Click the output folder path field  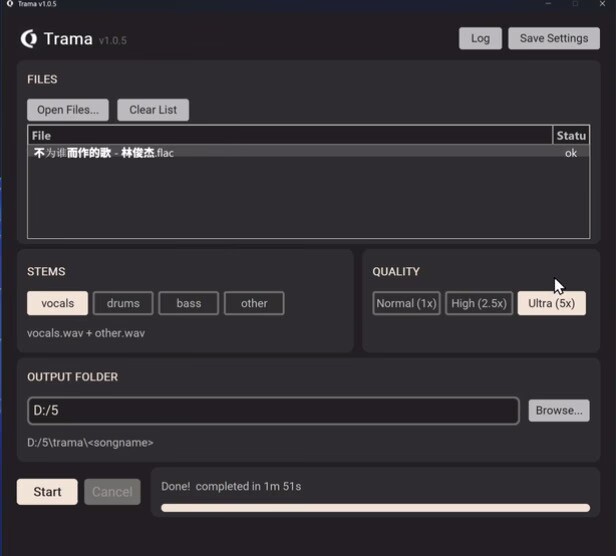[x=273, y=411]
